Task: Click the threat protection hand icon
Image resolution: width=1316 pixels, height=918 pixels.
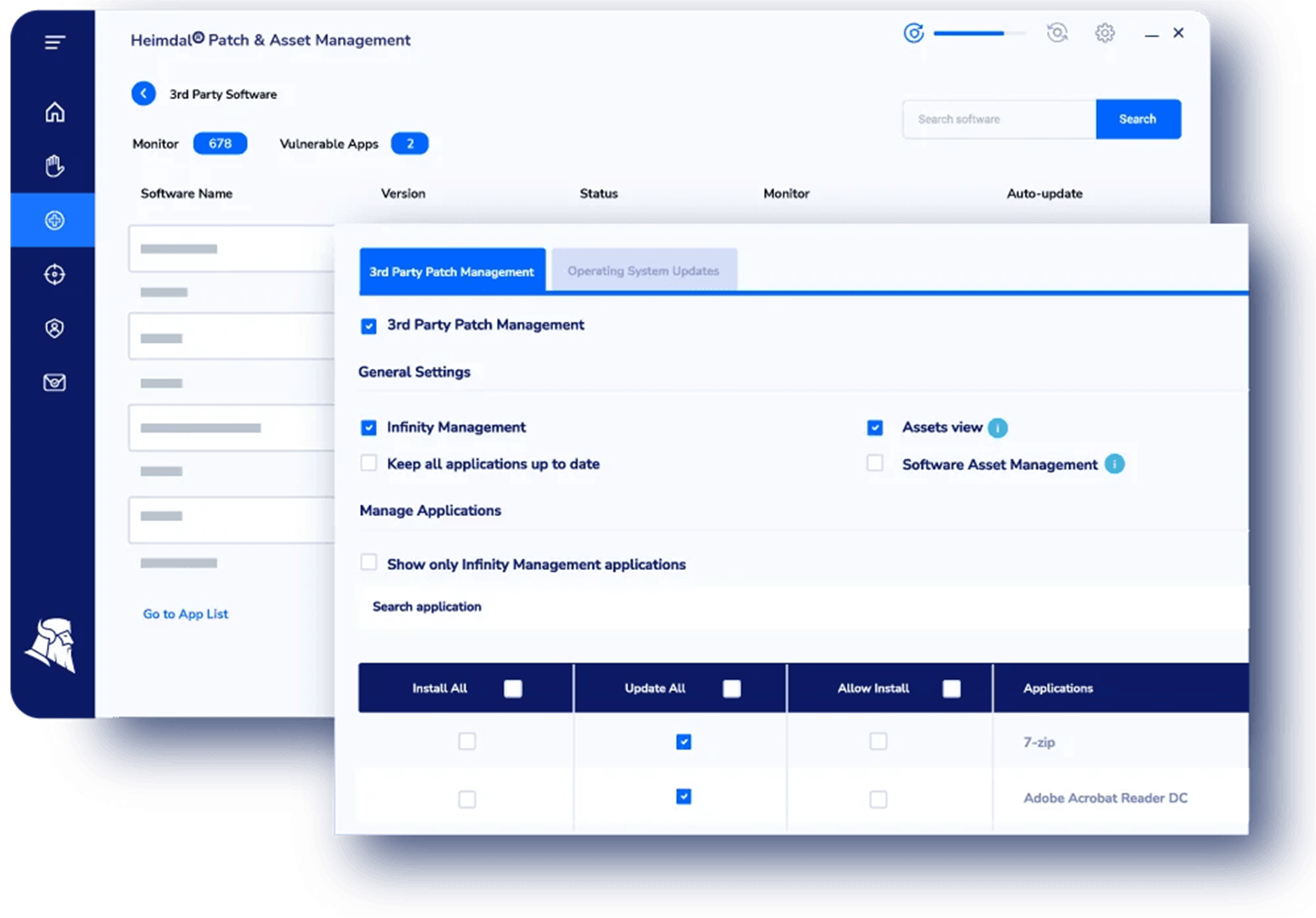Action: [55, 165]
